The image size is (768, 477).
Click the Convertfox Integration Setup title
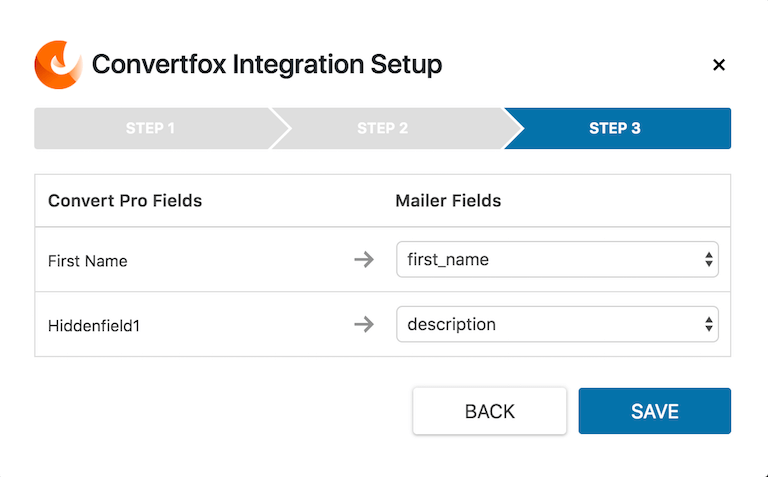[267, 65]
